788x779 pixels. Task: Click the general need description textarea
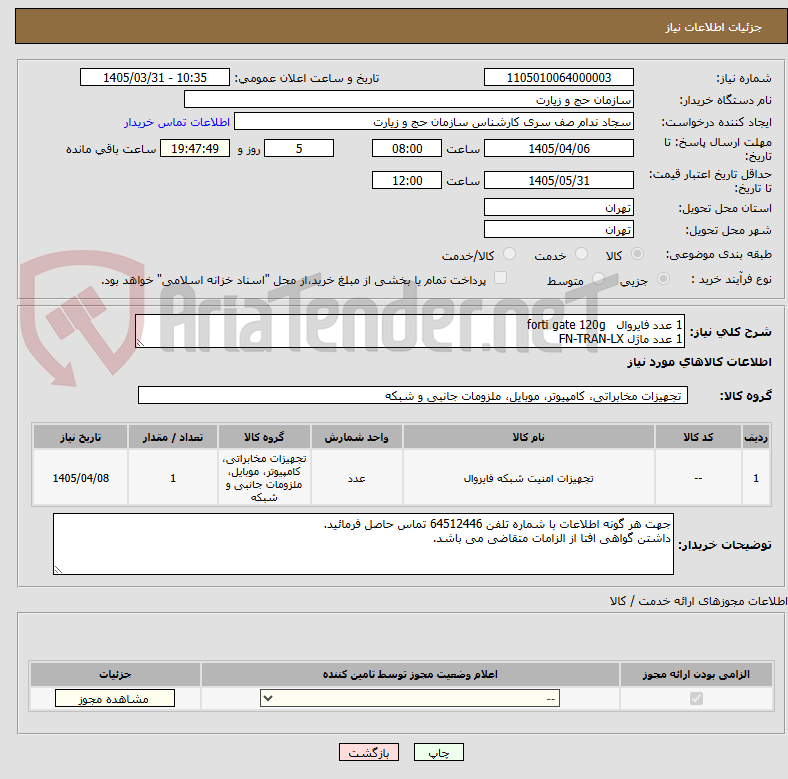click(x=410, y=331)
